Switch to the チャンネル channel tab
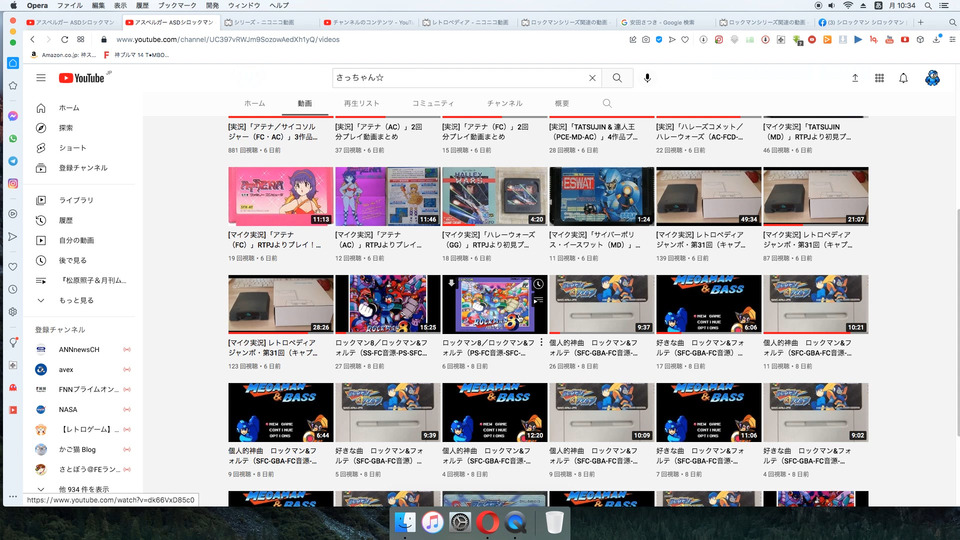Screen dimensions: 960x540 504,103
